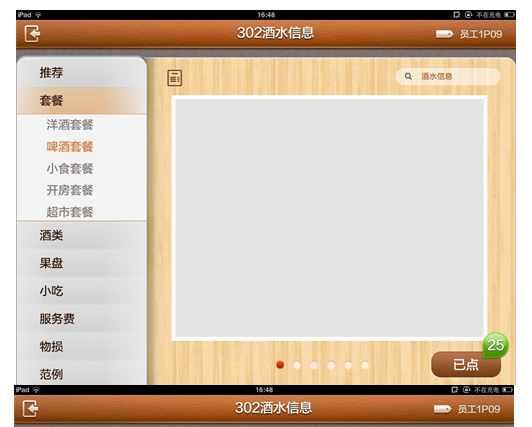Tap the exit icon in the lower header
The height and width of the screenshot is (427, 532).
tap(30, 409)
